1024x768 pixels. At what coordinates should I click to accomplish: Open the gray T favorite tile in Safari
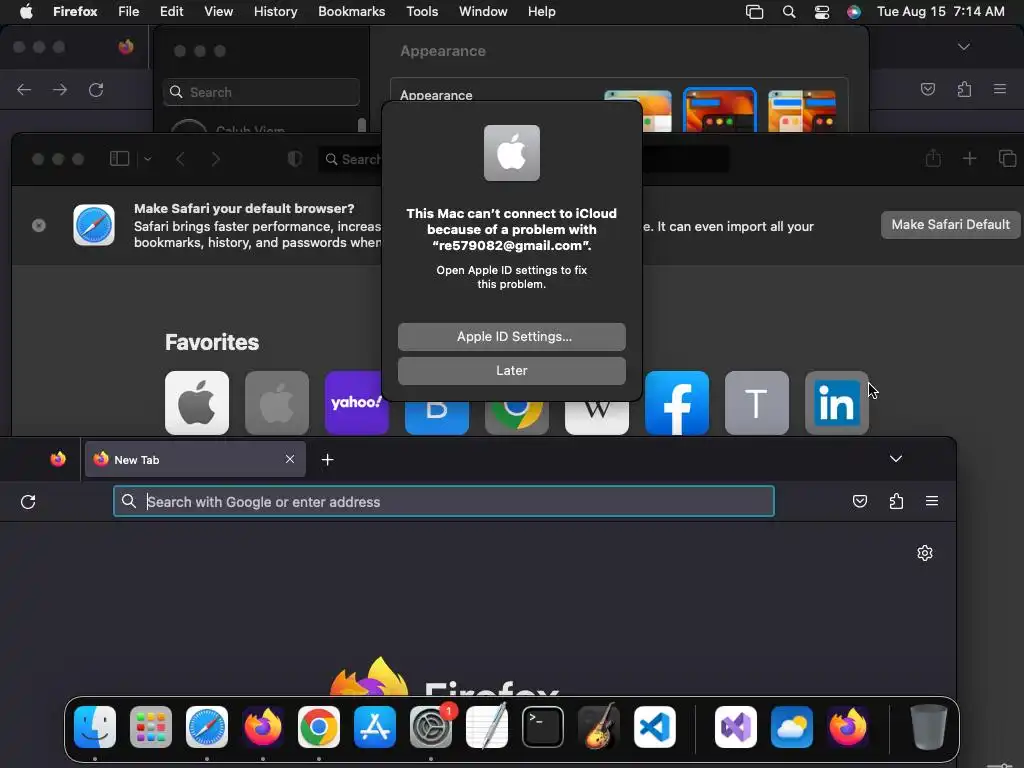coord(756,402)
